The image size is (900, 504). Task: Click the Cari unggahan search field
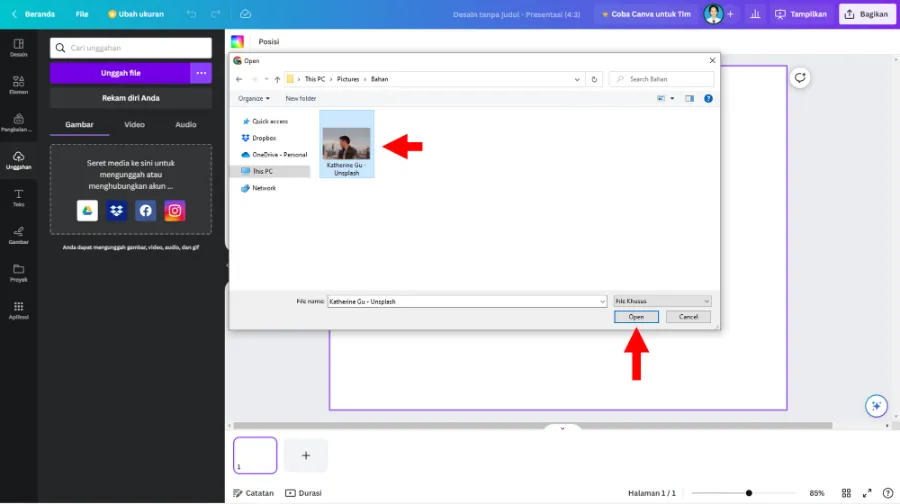pyautogui.click(x=131, y=48)
